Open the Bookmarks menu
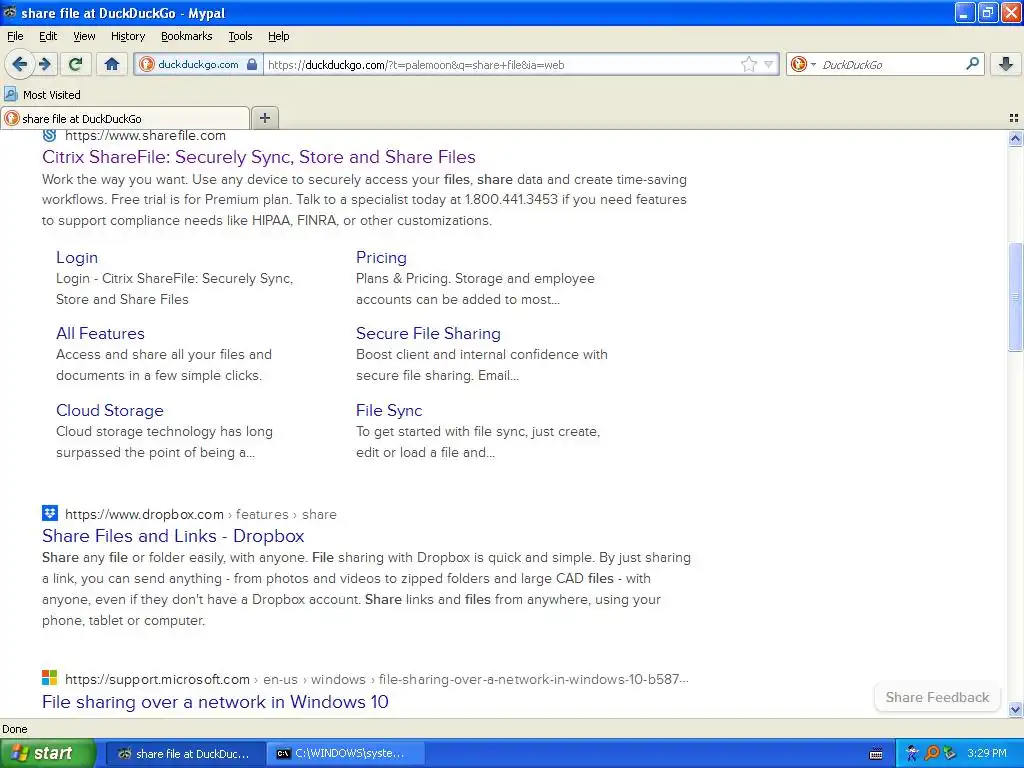Image resolution: width=1024 pixels, height=768 pixels. (x=187, y=36)
